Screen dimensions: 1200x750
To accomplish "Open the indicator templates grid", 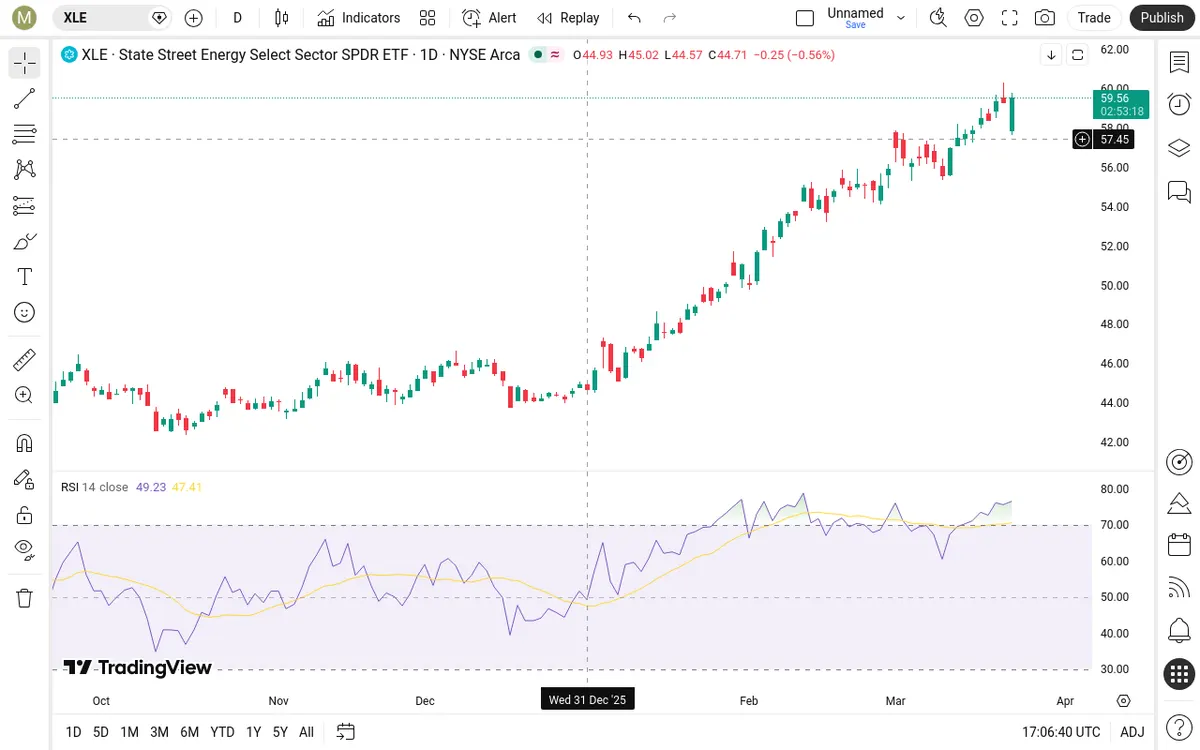I will [428, 18].
